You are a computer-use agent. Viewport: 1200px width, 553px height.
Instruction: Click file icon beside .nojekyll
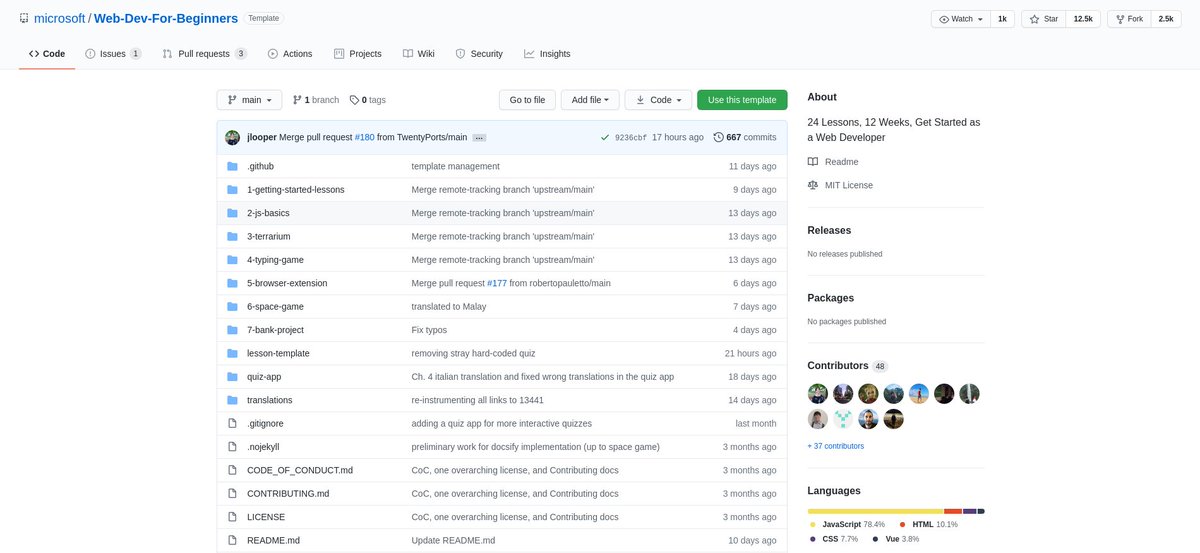click(232, 446)
